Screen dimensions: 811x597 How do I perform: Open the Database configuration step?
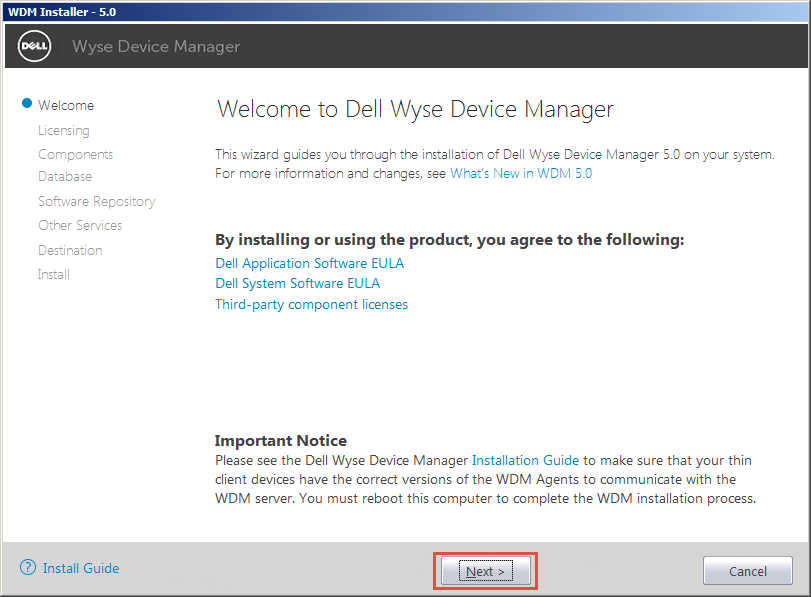(x=64, y=177)
